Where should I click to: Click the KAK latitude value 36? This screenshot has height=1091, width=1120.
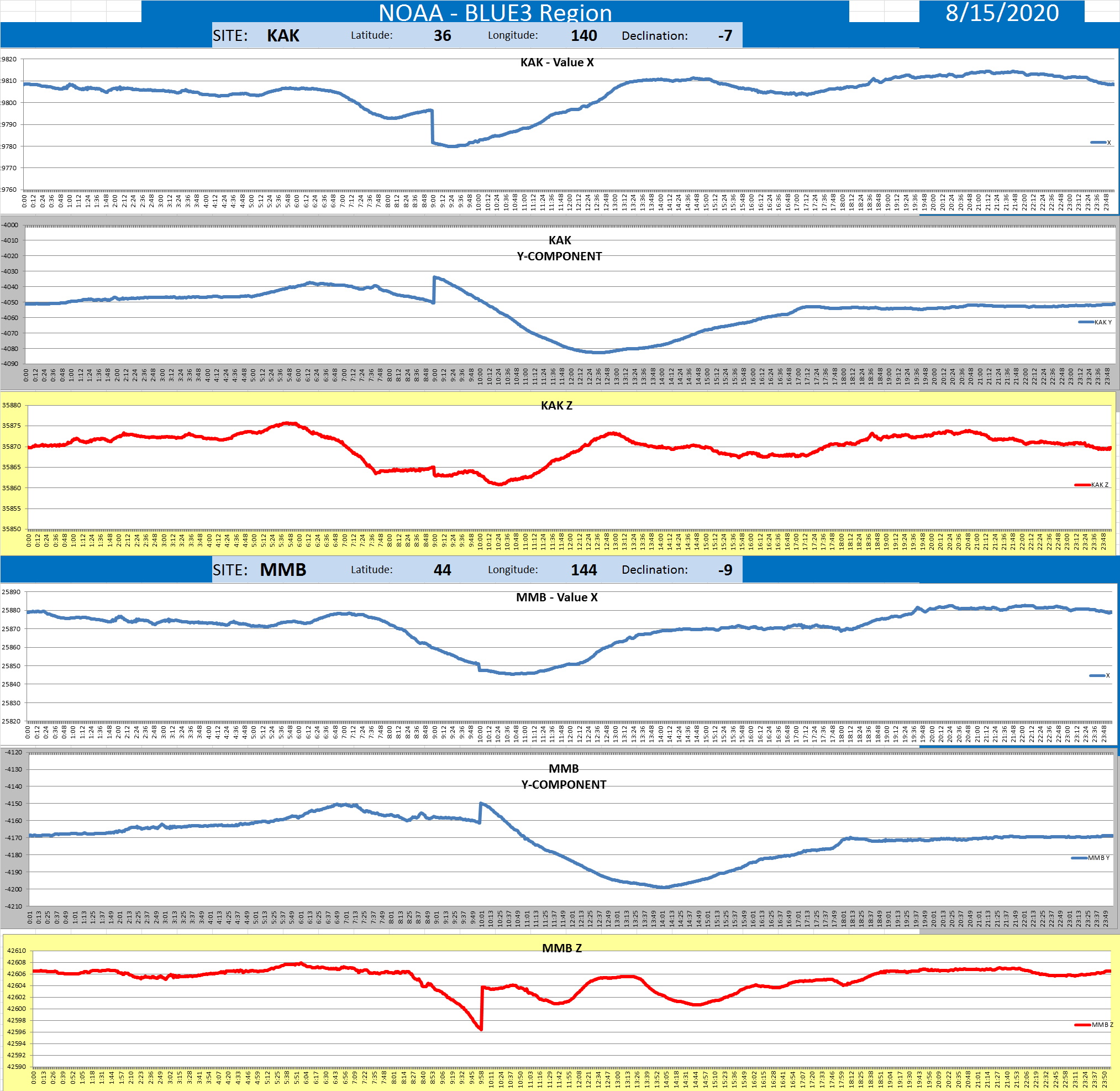(441, 35)
